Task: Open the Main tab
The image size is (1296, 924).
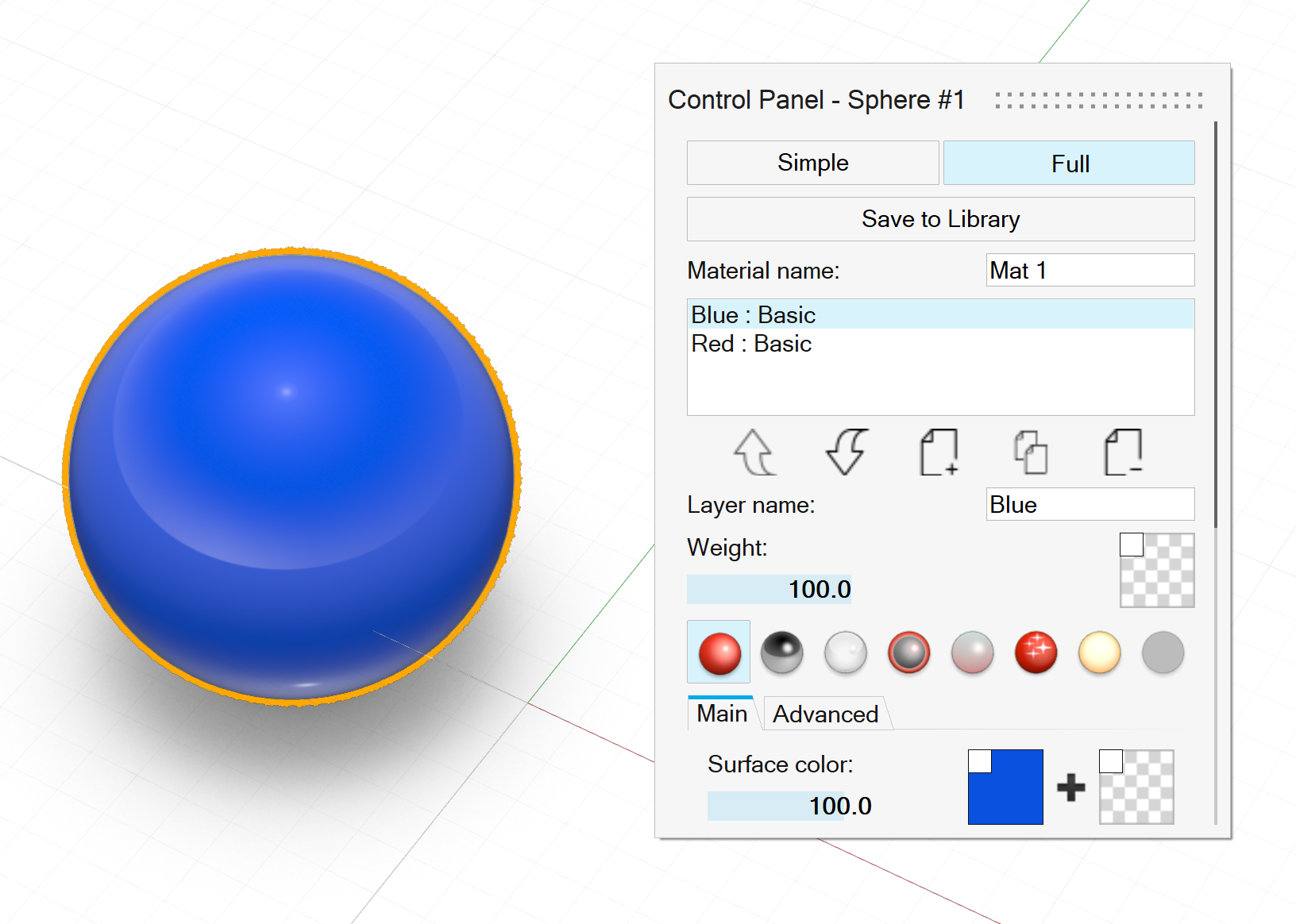Action: [721, 714]
